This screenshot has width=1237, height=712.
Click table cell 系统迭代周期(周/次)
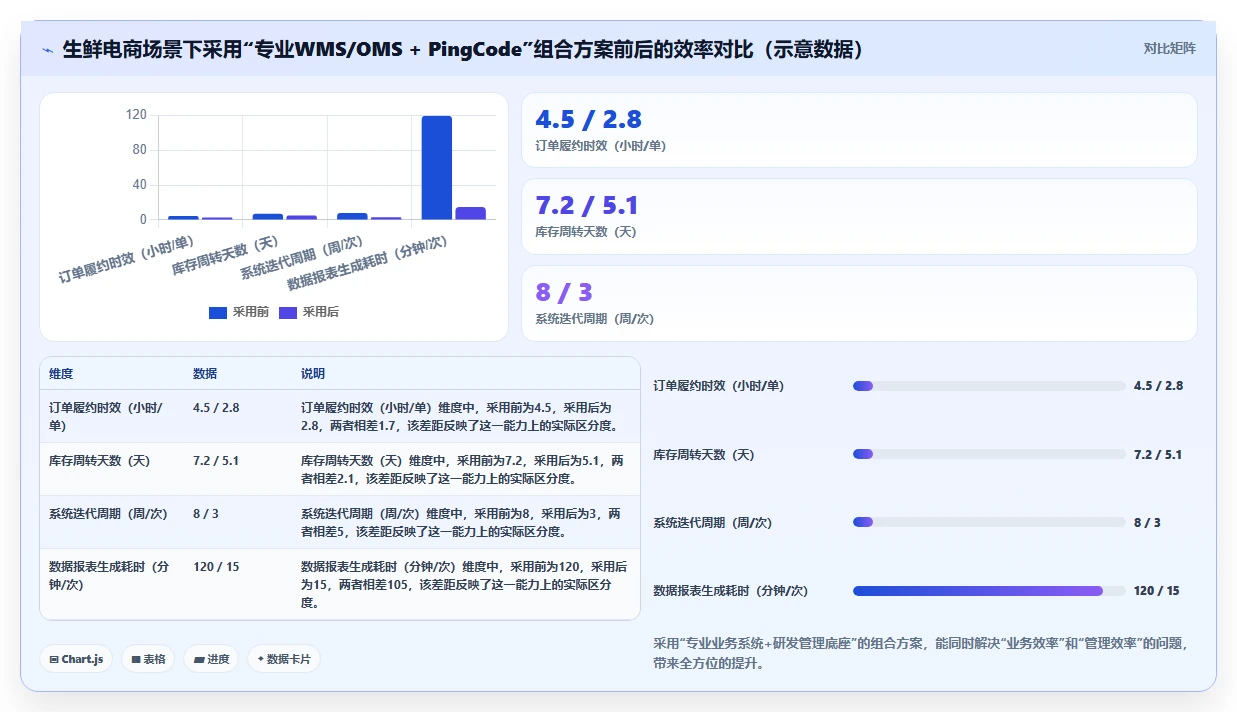[x=112, y=522]
